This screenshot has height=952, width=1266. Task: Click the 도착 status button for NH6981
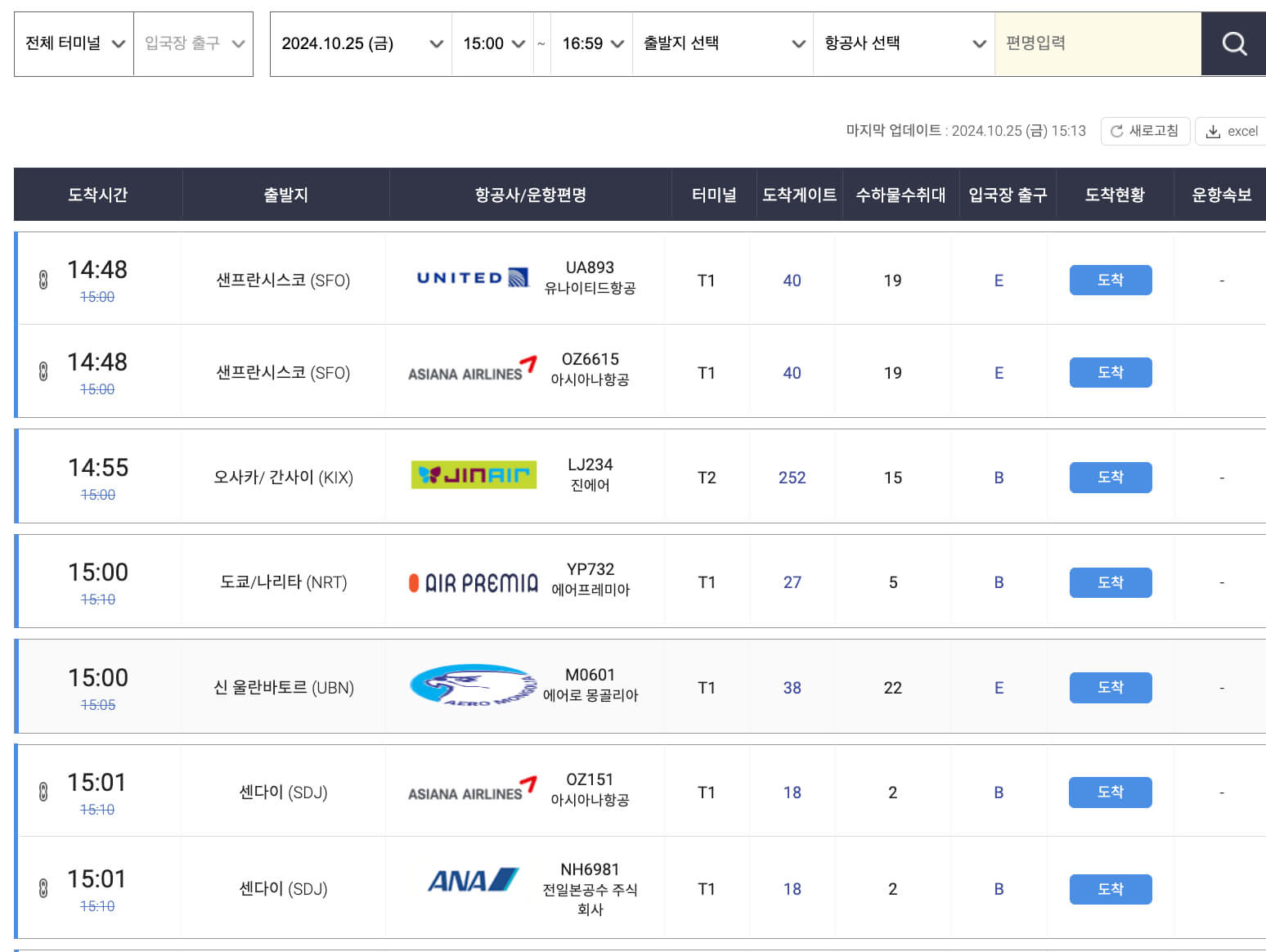click(x=1111, y=889)
